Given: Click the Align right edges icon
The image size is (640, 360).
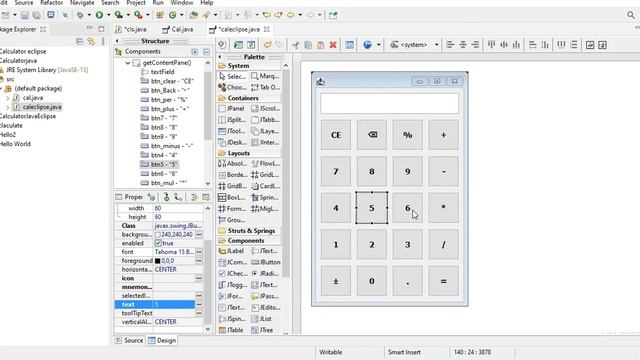Looking at the screenshot, I should pyautogui.click(x=475, y=45).
